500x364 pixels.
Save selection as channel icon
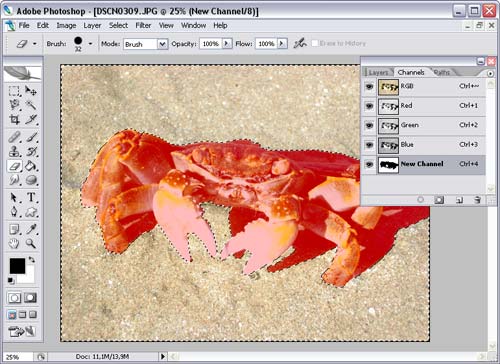pyautogui.click(x=439, y=199)
